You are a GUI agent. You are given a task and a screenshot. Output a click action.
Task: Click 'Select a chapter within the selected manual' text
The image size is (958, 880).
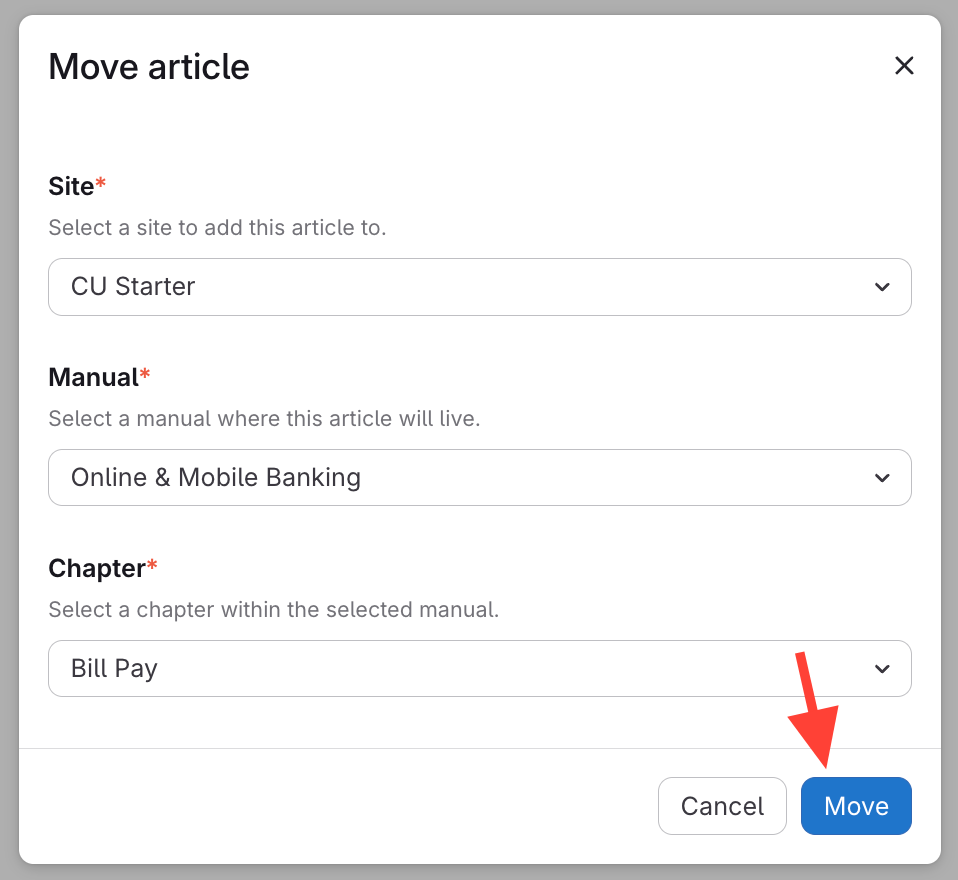tap(273, 609)
